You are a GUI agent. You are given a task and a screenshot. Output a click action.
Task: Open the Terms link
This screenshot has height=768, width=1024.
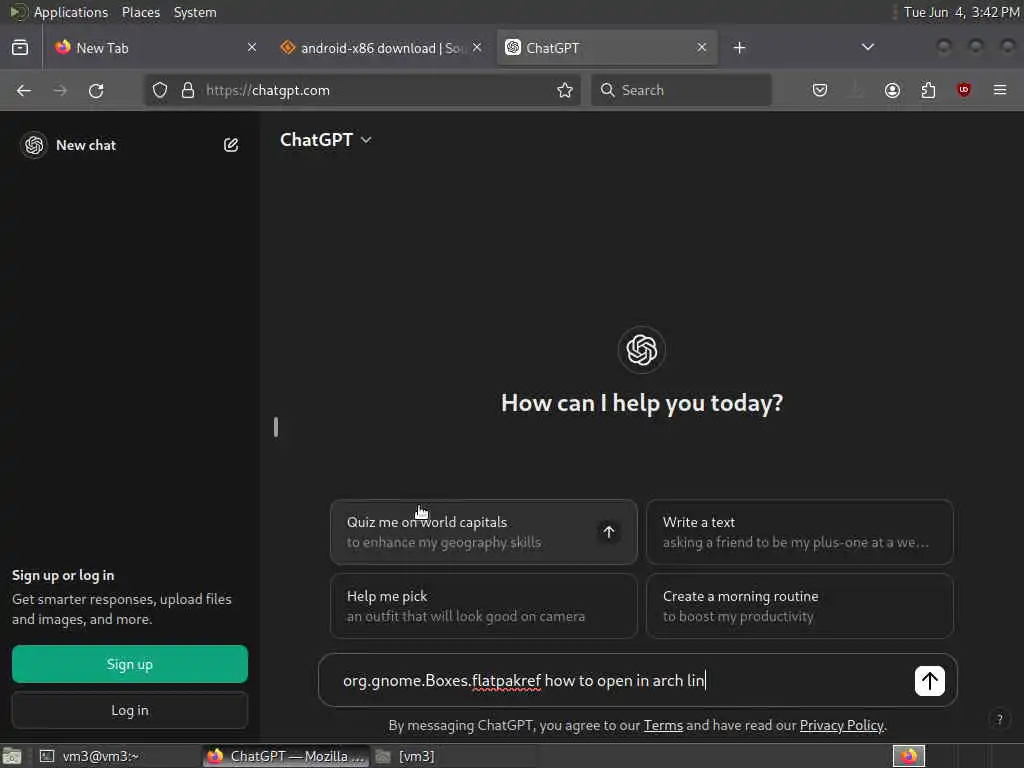point(663,726)
